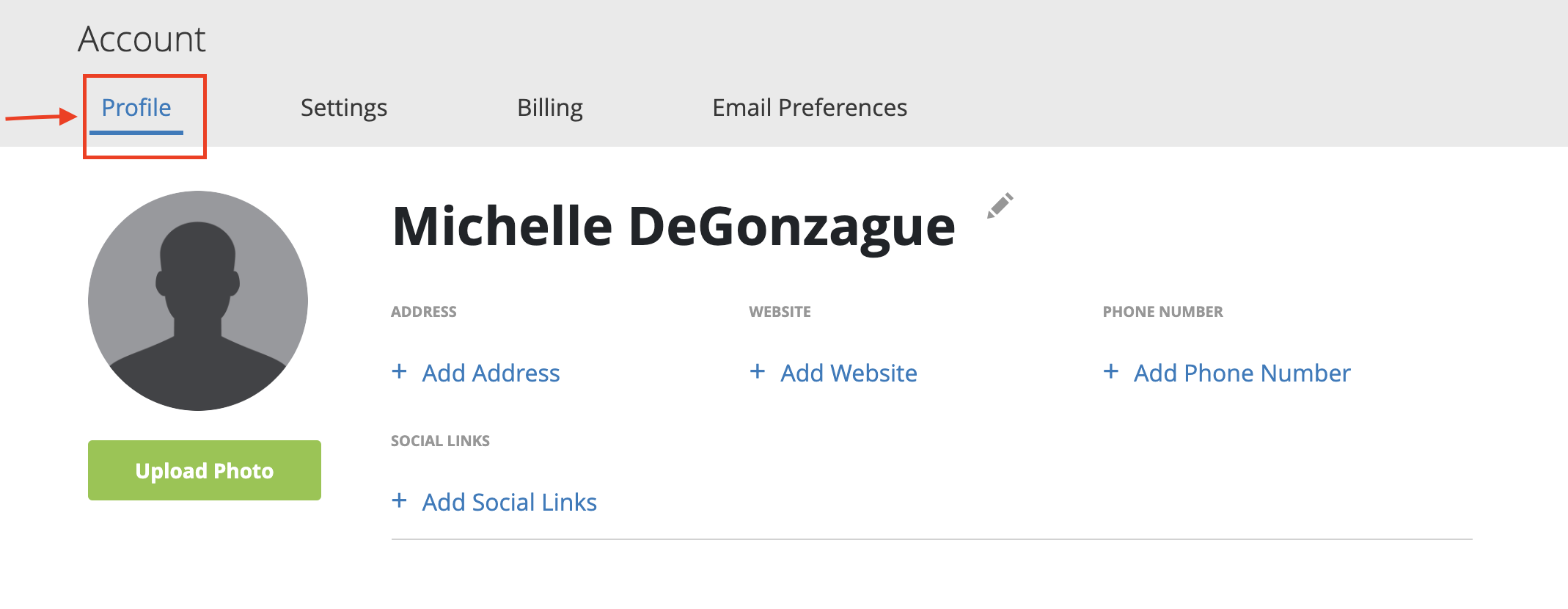Click the PHONE NUMBER section label
Viewport: 1568px width, 609px height.
[x=1162, y=312]
